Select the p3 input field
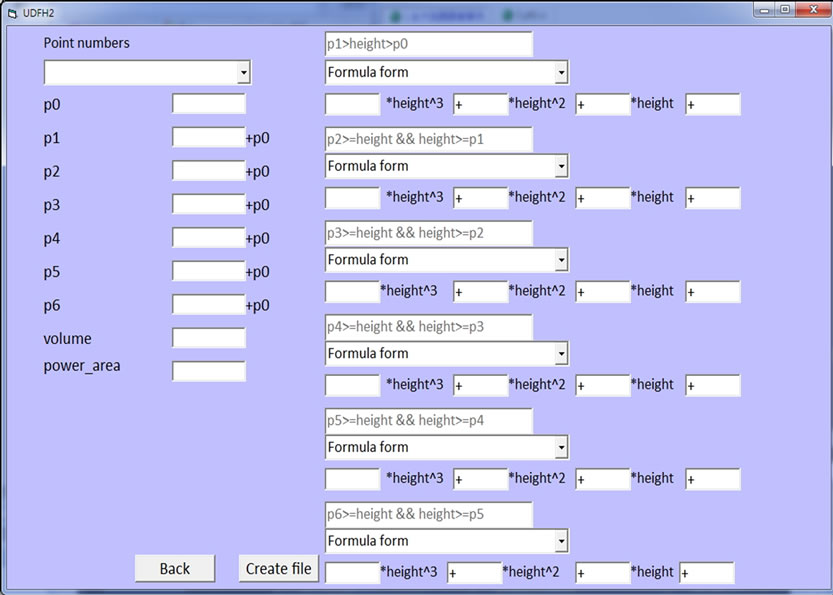Image resolution: width=833 pixels, height=595 pixels. pos(208,205)
